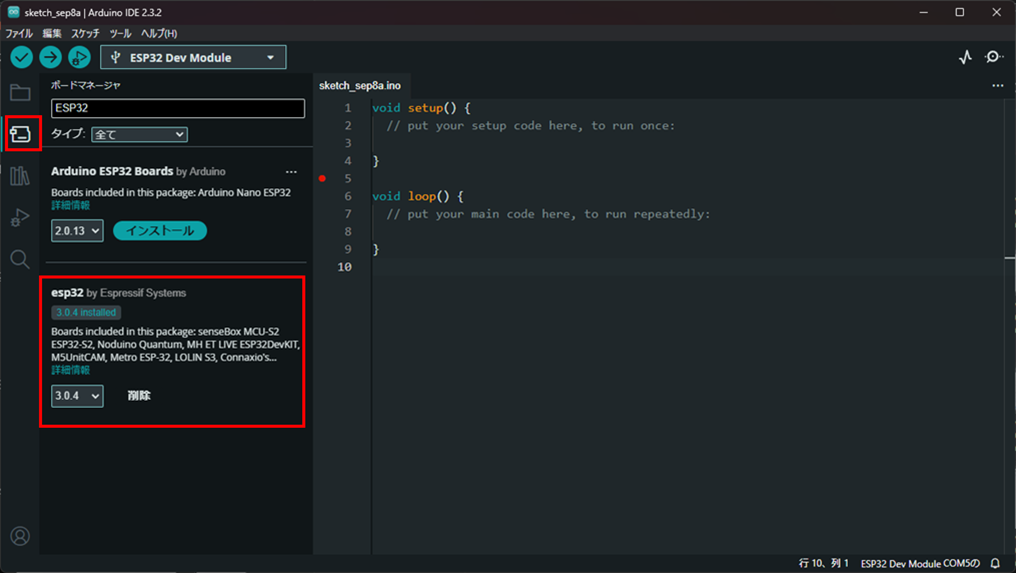
Task: Click the notifications bell in status bar
Action: click(x=995, y=564)
